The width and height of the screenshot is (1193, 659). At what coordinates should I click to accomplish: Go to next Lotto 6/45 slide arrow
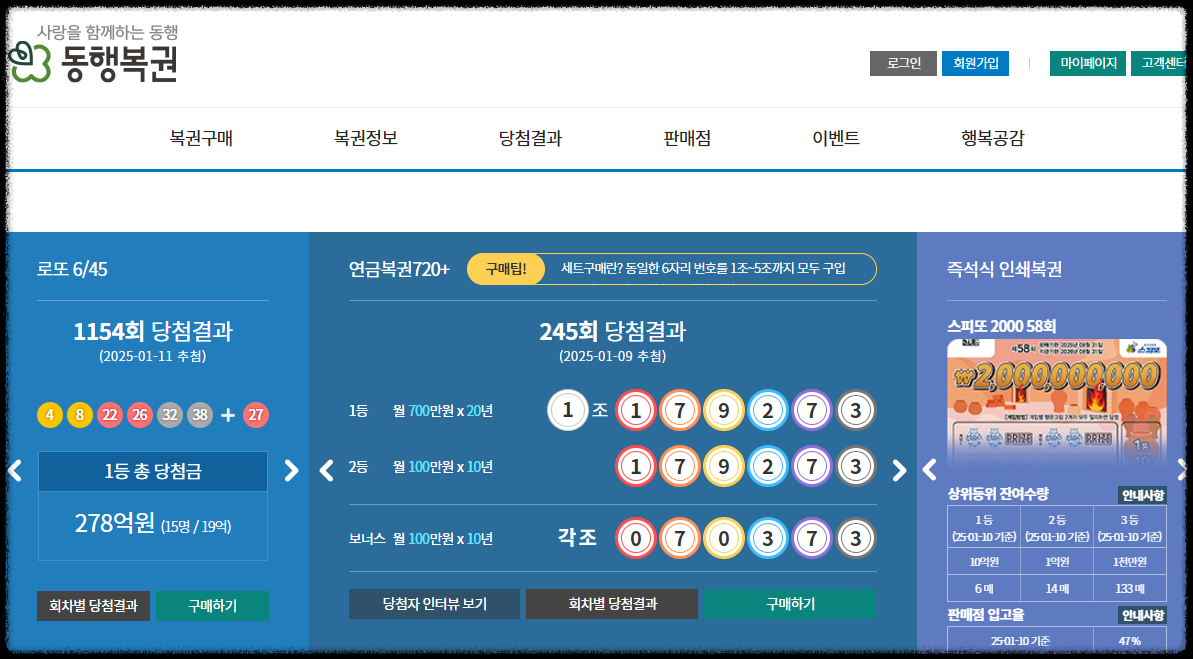tap(291, 470)
